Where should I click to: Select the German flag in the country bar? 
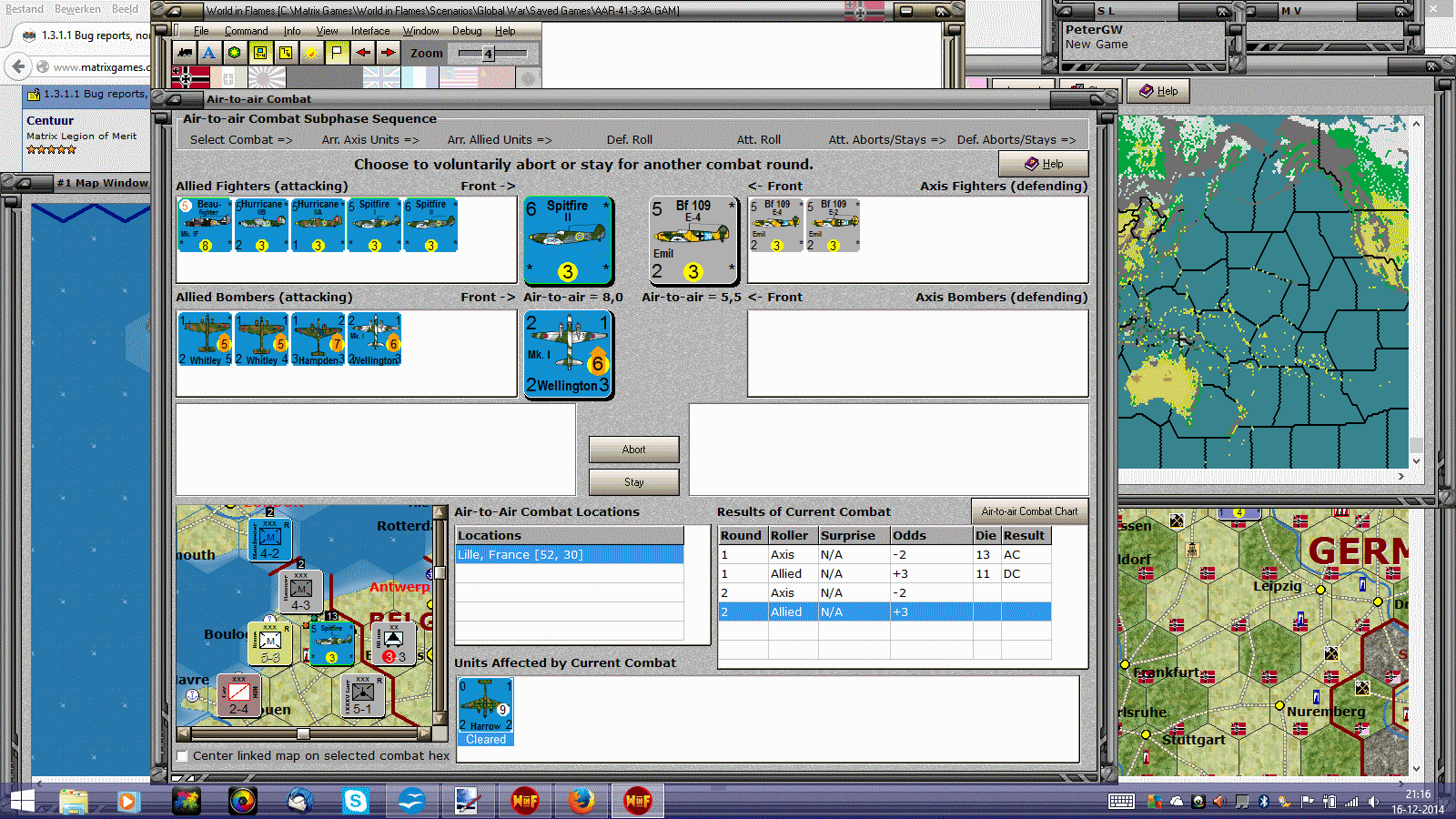tap(190, 77)
